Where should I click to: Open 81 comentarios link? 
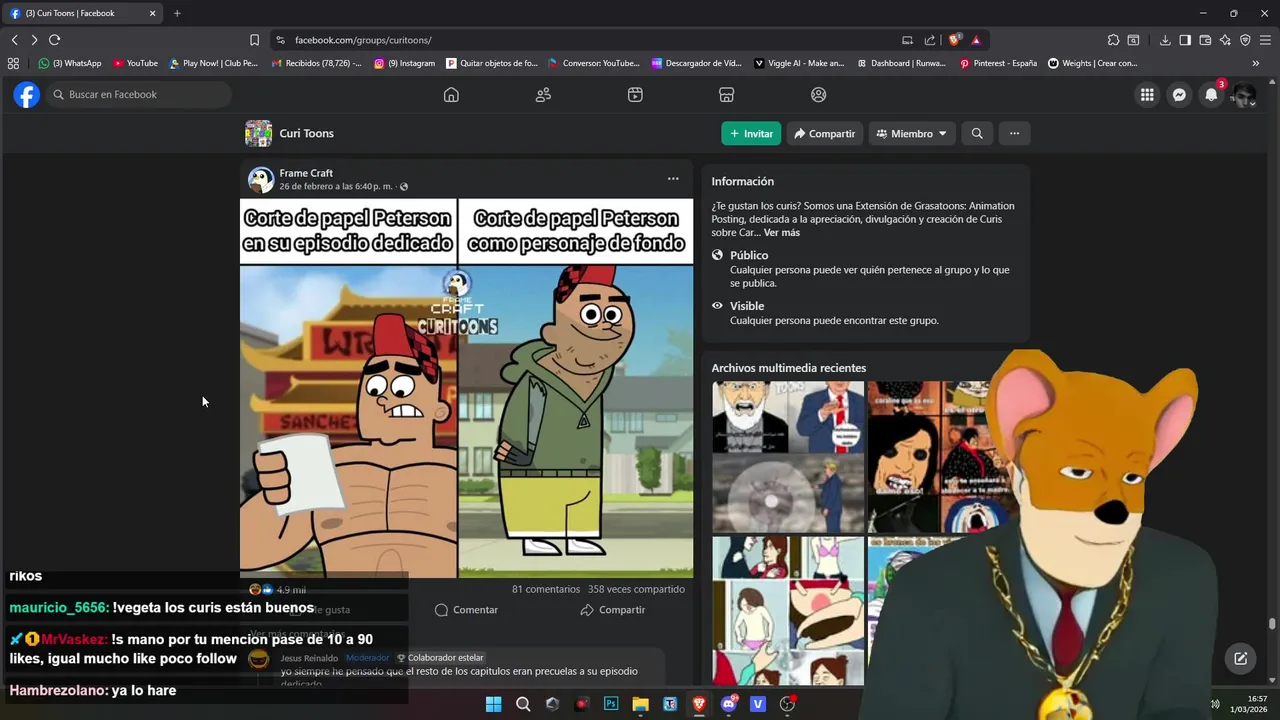[546, 590]
